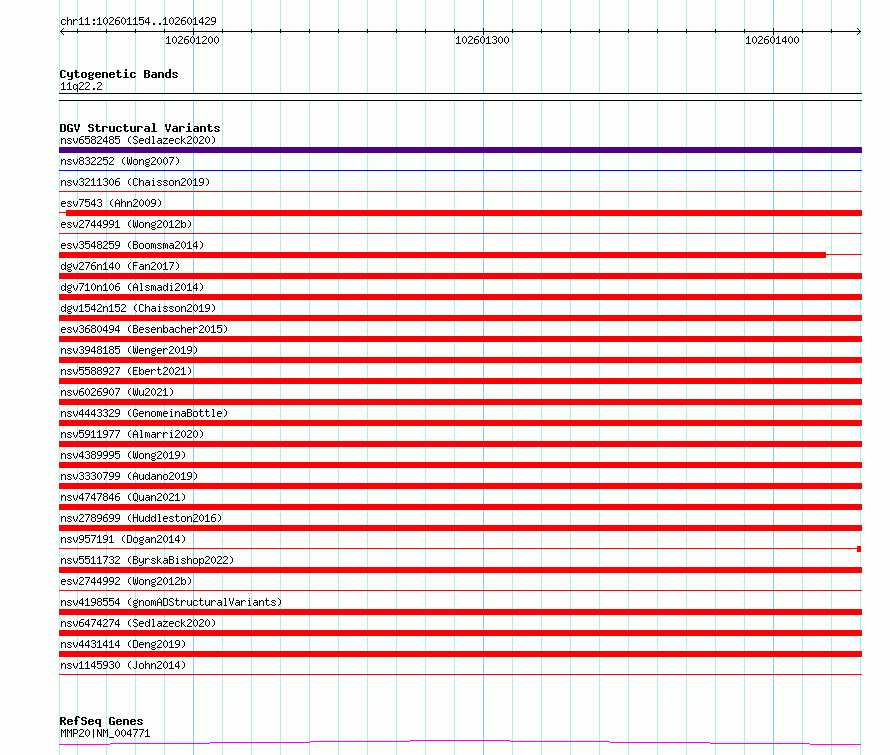Click esv2744992 (Wong2012b) label

click(126, 581)
